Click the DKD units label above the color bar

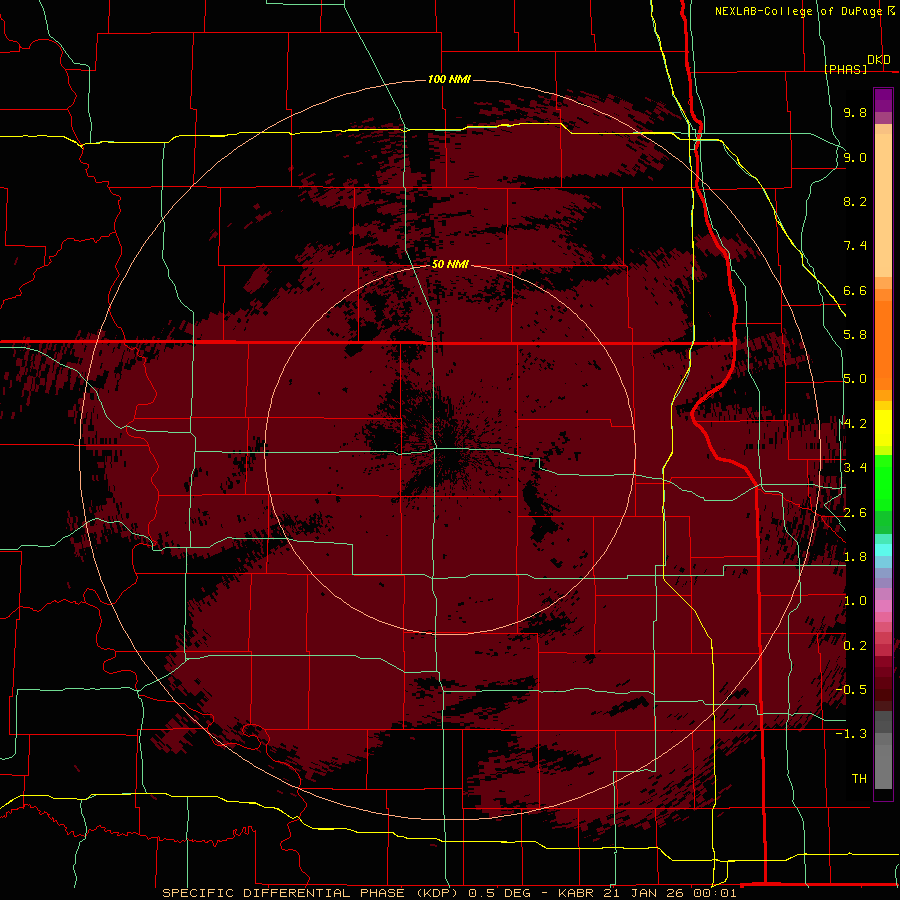tap(878, 60)
